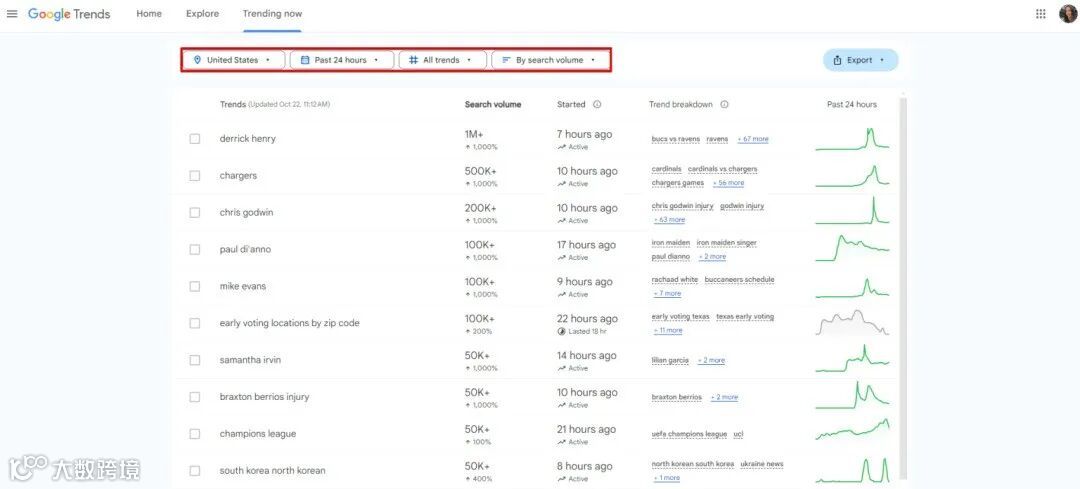Click the info icon next to Started
Viewport: 1080px width, 489px height.
coord(597,105)
